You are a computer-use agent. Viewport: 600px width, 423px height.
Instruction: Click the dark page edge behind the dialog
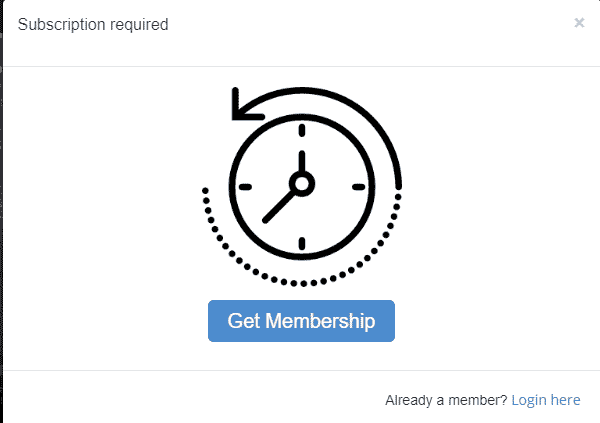click(1, 211)
